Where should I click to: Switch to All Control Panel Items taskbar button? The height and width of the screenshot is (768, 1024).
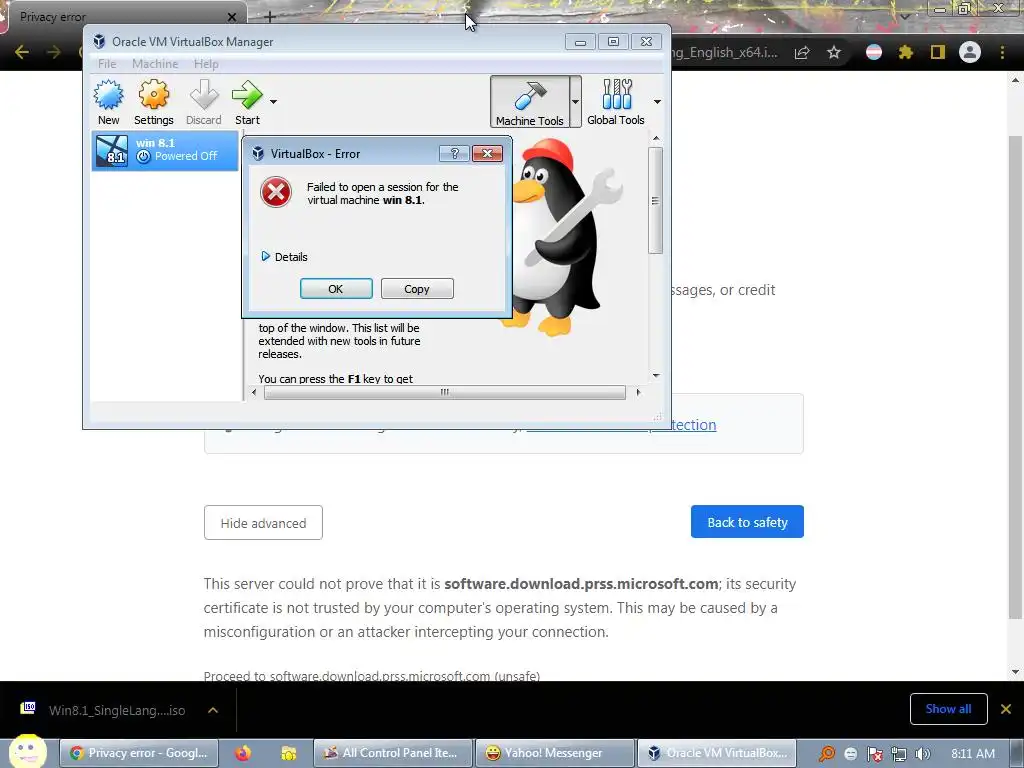(x=391, y=753)
